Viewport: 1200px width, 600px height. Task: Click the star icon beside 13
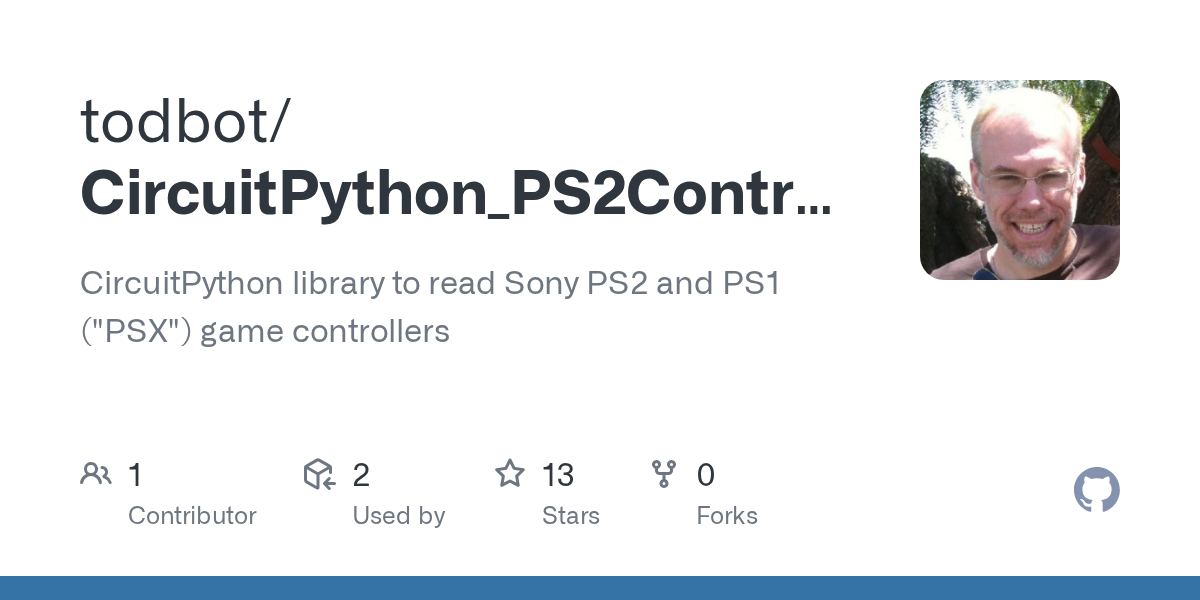[510, 474]
